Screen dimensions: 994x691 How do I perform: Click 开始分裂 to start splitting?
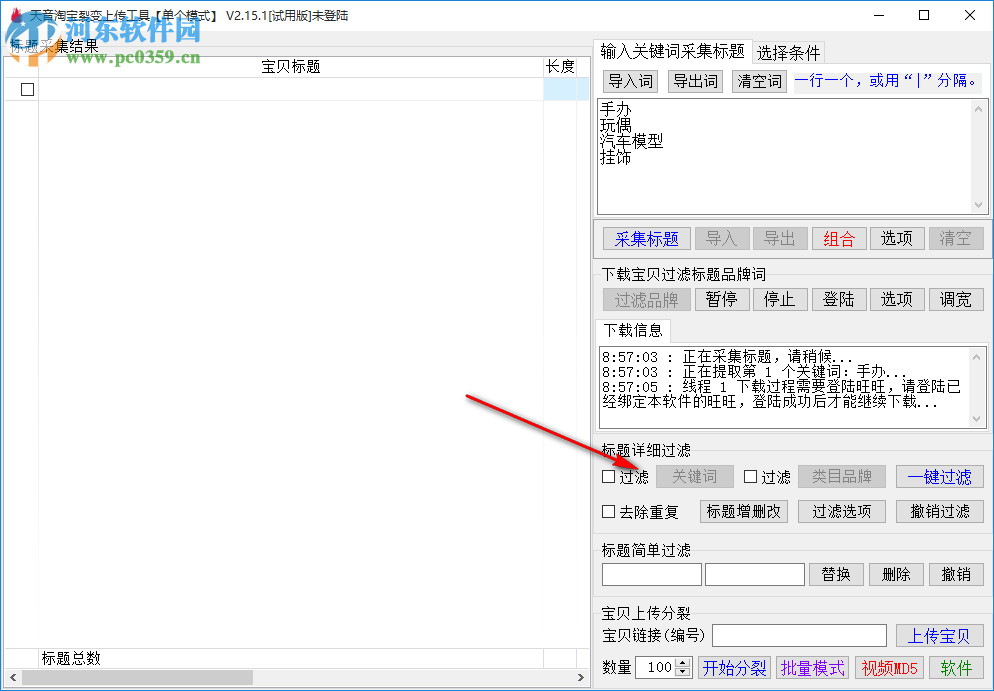point(734,667)
